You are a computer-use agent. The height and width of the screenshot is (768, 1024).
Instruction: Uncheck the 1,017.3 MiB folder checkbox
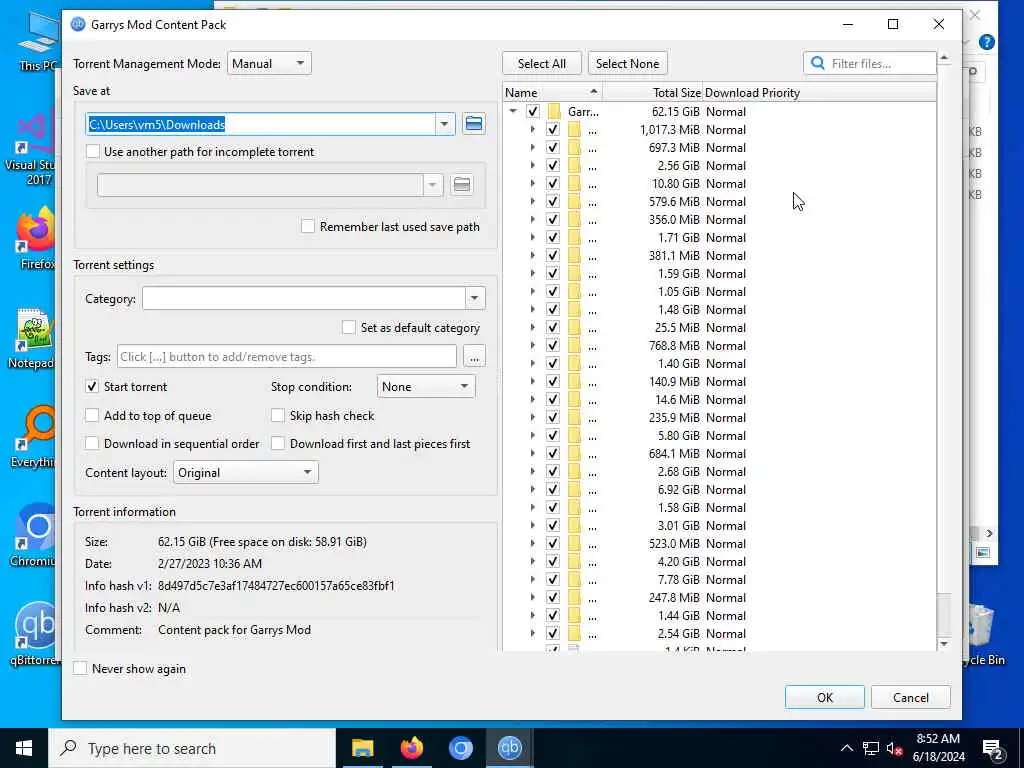552,129
